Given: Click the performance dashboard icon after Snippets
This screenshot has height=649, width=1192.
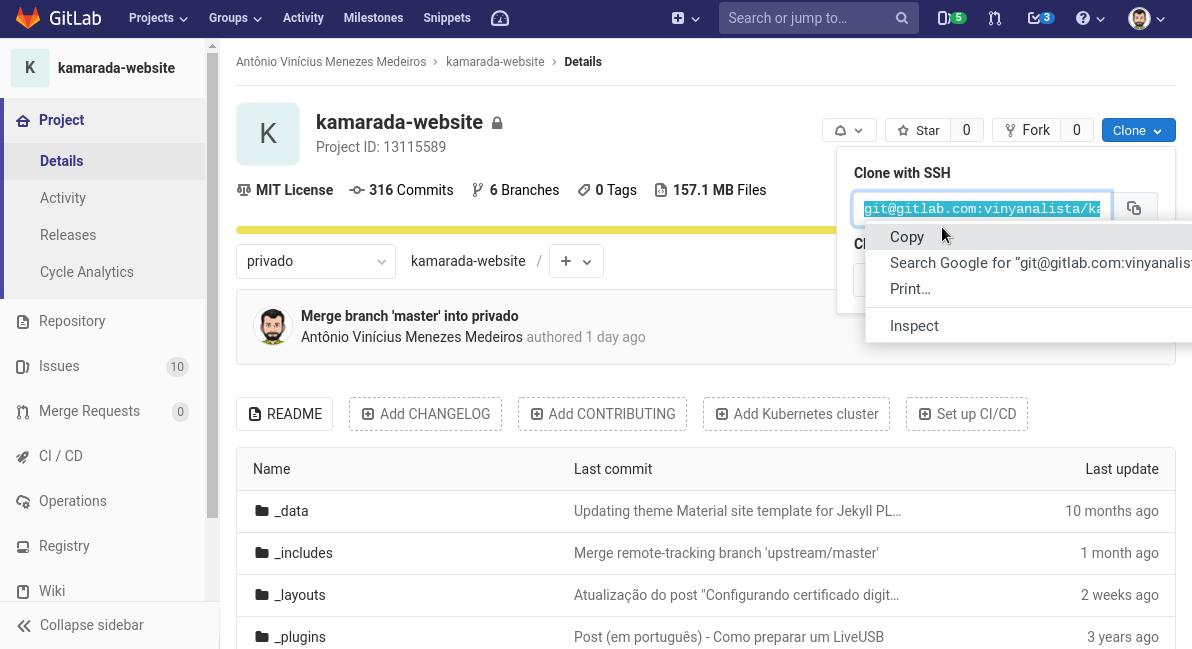Looking at the screenshot, I should [x=500, y=18].
